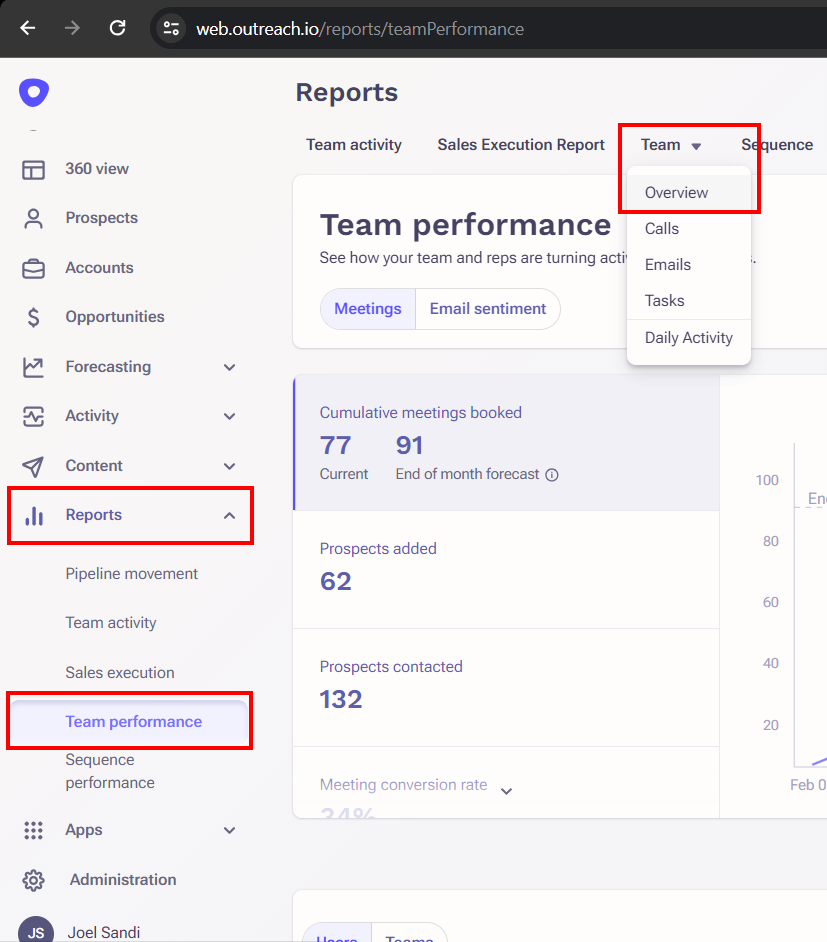Select Daily Activity from the Team menu

(x=688, y=337)
